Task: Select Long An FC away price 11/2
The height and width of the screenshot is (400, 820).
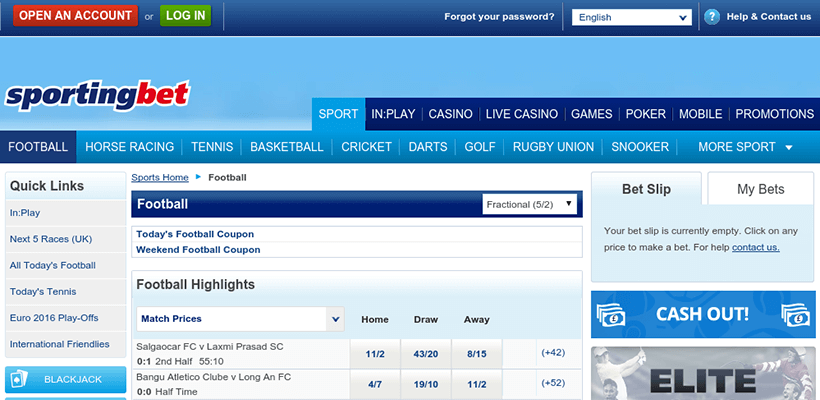Action: point(476,384)
